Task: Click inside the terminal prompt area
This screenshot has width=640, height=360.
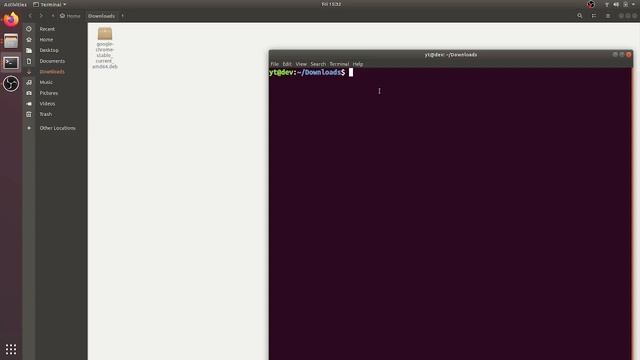Action: click(450, 214)
